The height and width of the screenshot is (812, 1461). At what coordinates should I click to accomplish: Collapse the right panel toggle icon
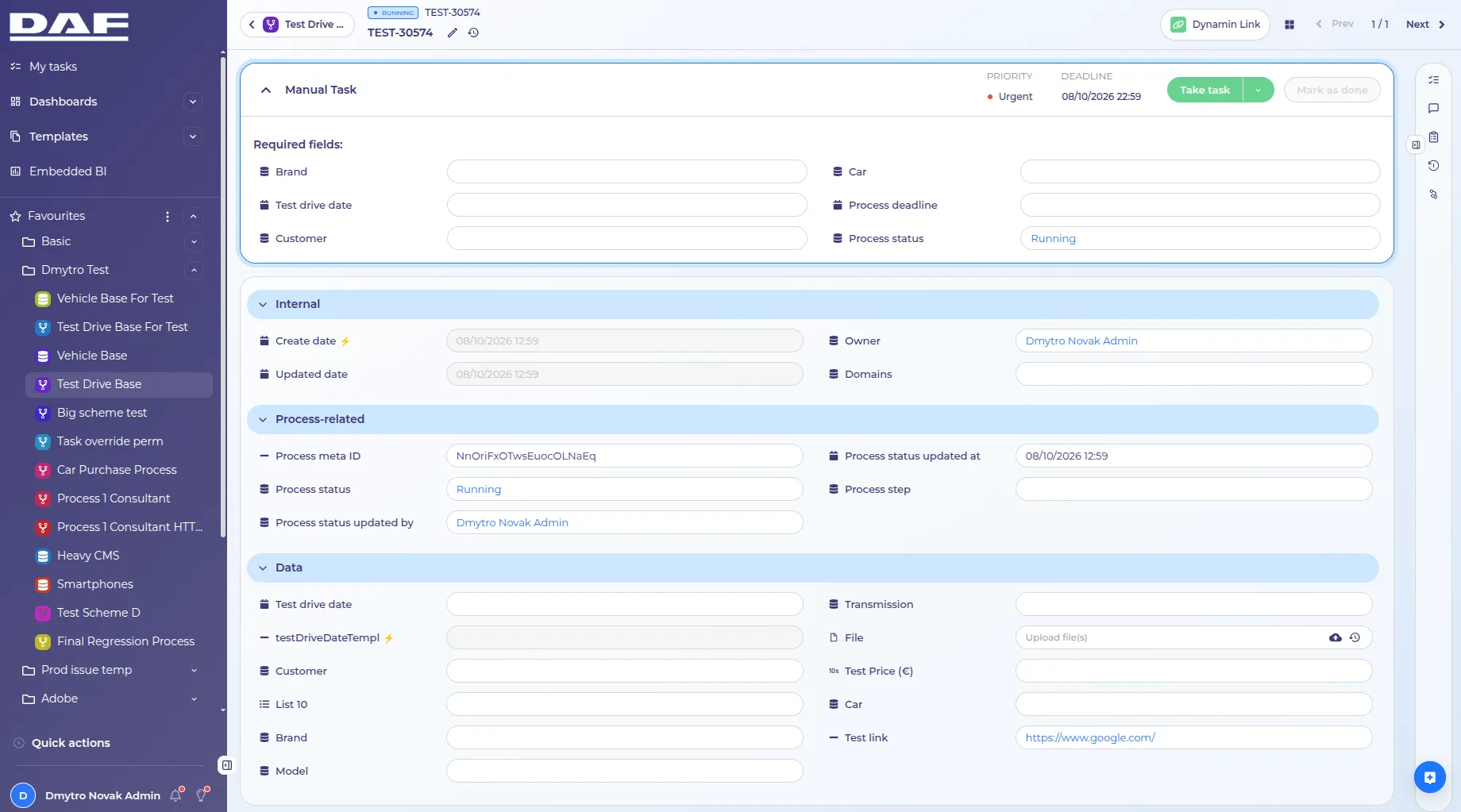click(x=1416, y=144)
